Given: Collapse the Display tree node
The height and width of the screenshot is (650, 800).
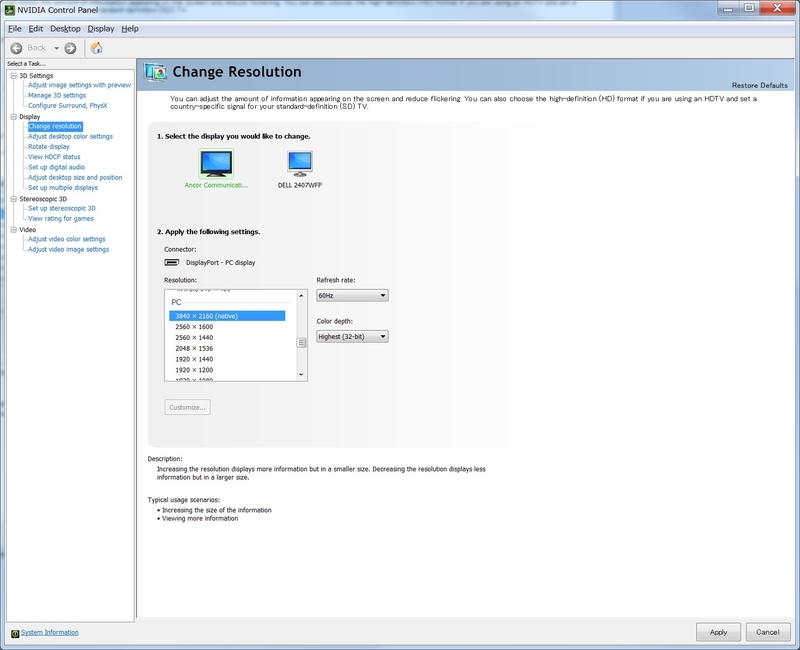Looking at the screenshot, I should [14, 117].
